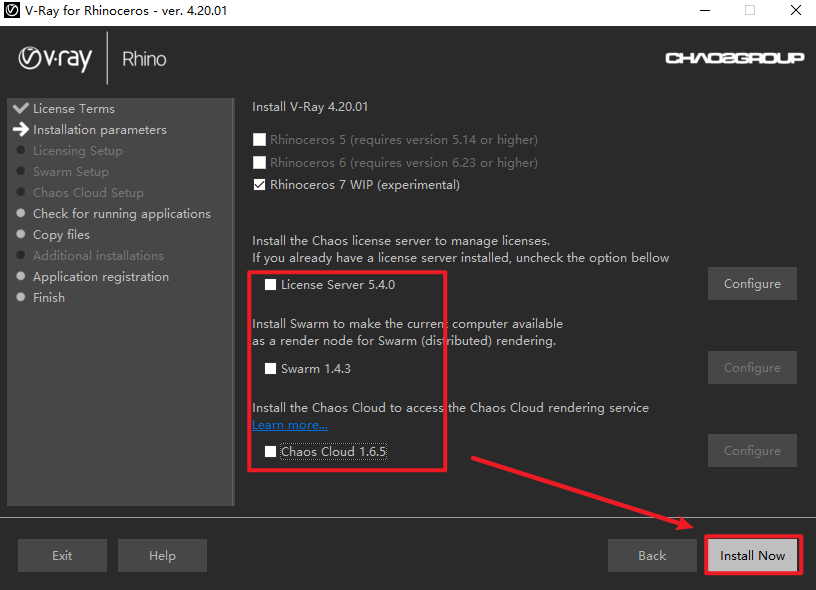Viewport: 816px width, 590px height.
Task: Click the bullet beside Copy files step
Action: pyautogui.click(x=21, y=234)
